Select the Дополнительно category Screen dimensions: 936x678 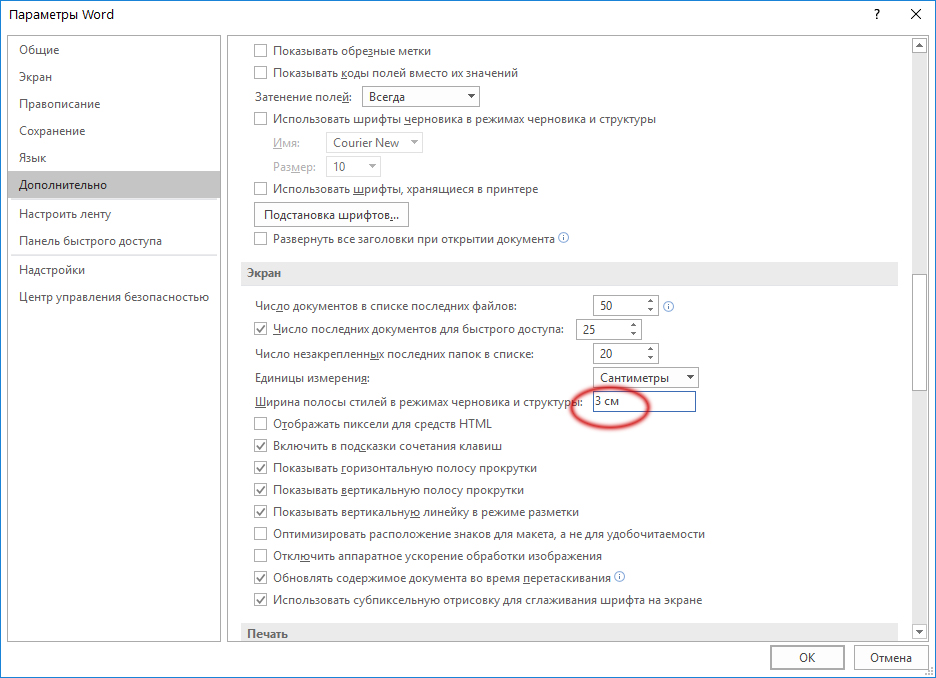coord(114,184)
